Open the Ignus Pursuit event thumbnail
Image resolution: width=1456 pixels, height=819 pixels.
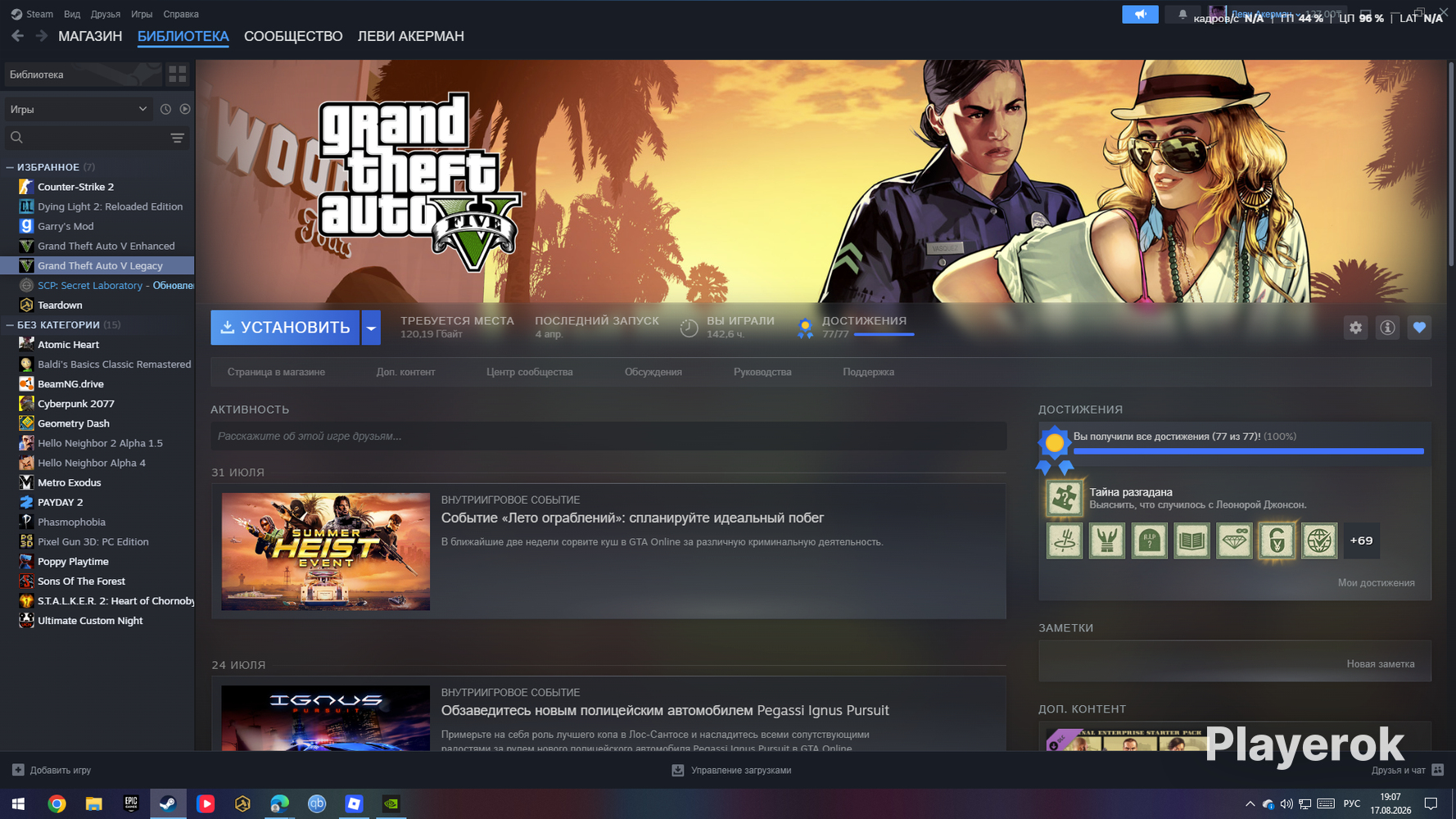[x=326, y=718]
